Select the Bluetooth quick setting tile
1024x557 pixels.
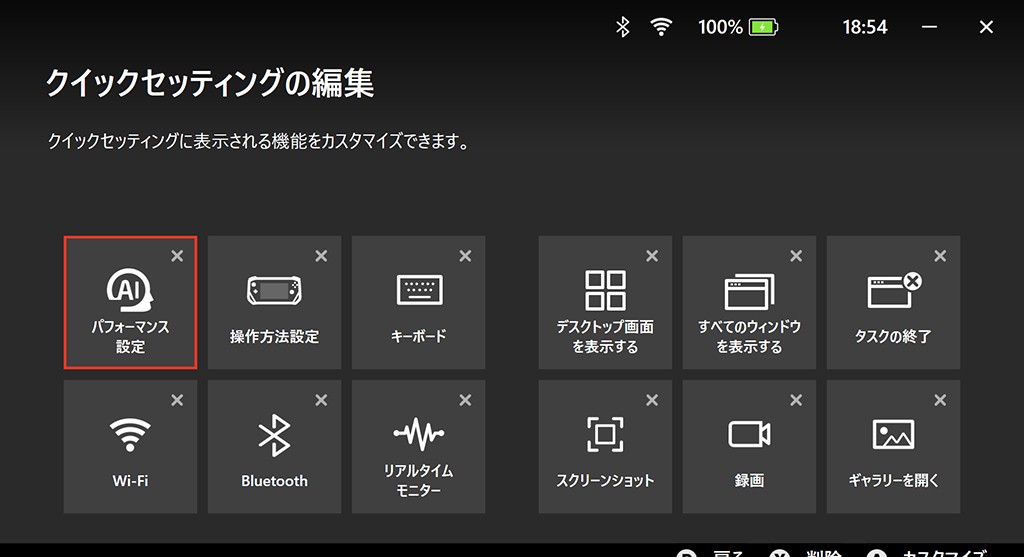[274, 447]
